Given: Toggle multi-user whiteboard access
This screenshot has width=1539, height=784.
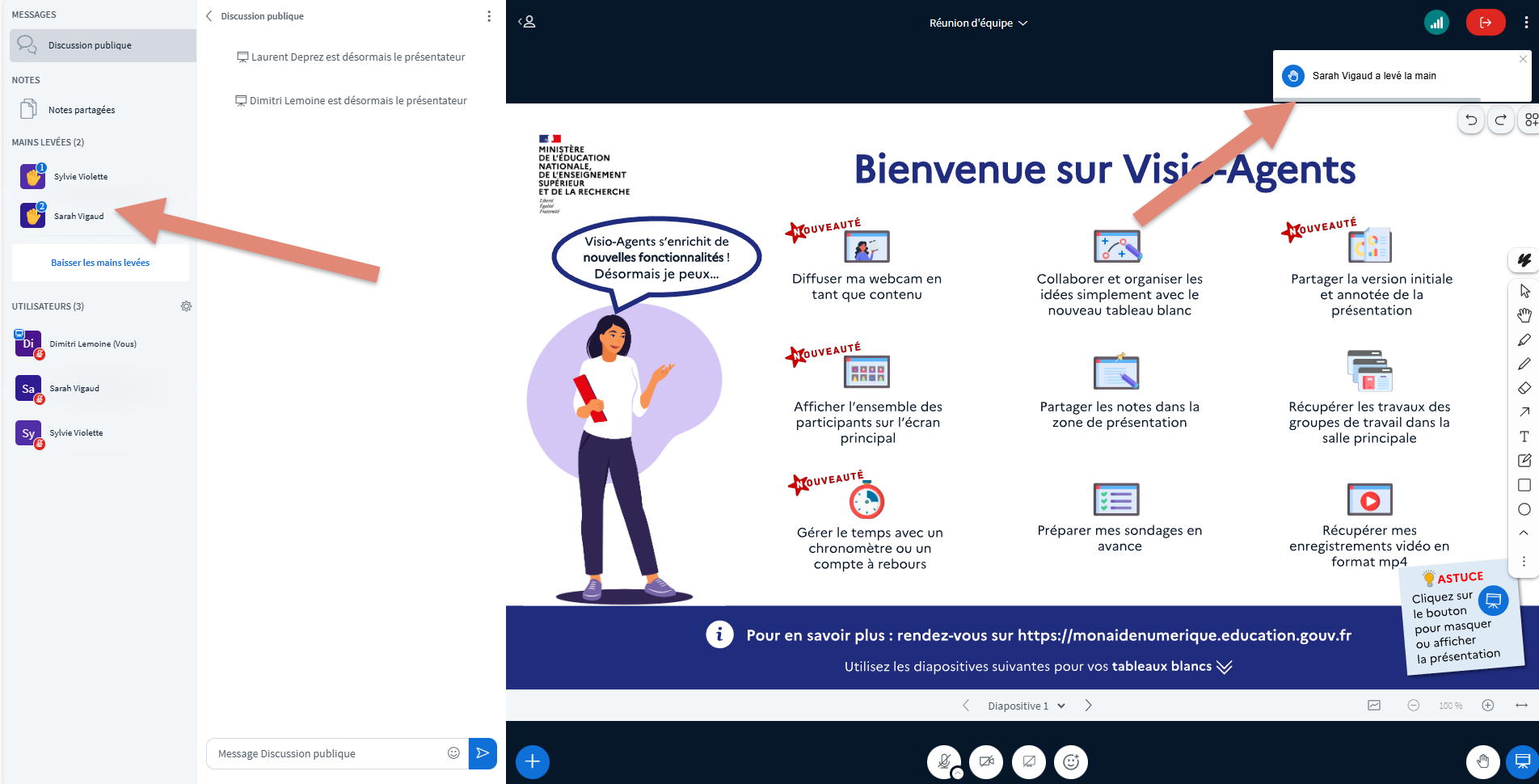Looking at the screenshot, I should pos(1530,120).
